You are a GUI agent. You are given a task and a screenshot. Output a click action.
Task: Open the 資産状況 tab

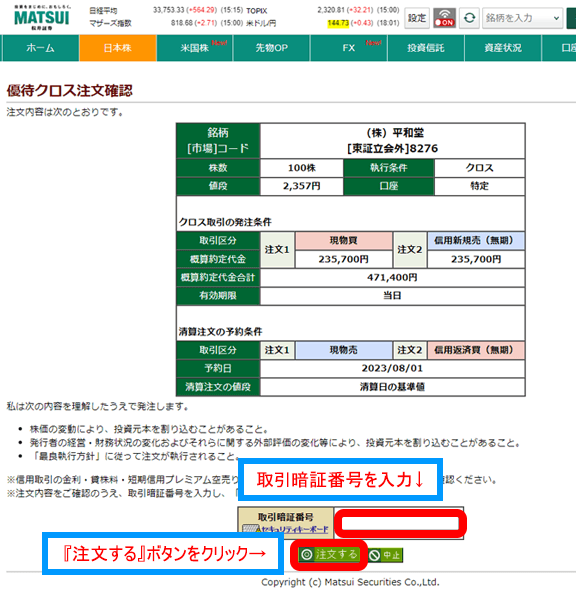[503, 48]
